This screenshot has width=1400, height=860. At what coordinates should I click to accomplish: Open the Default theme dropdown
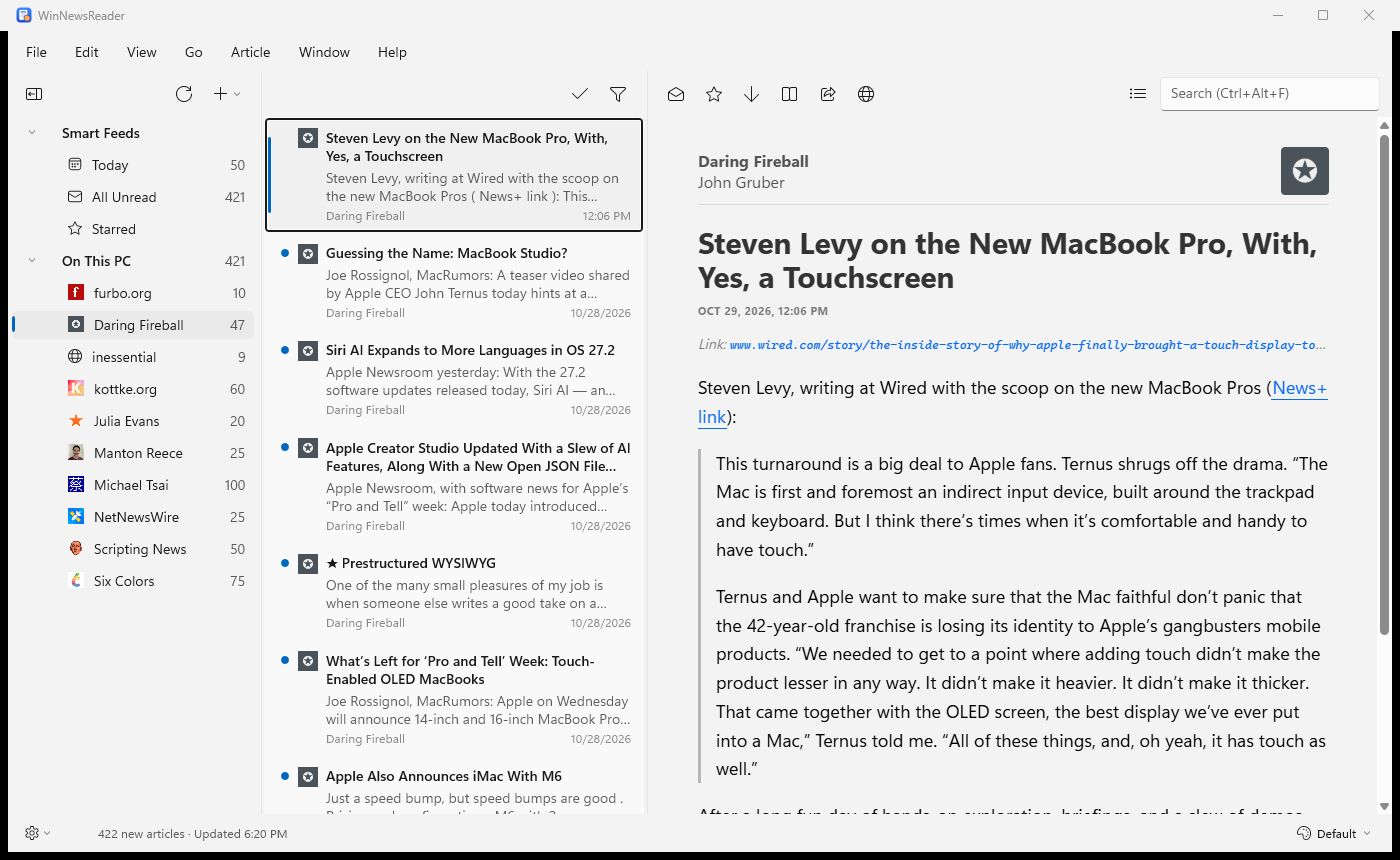coord(1334,834)
